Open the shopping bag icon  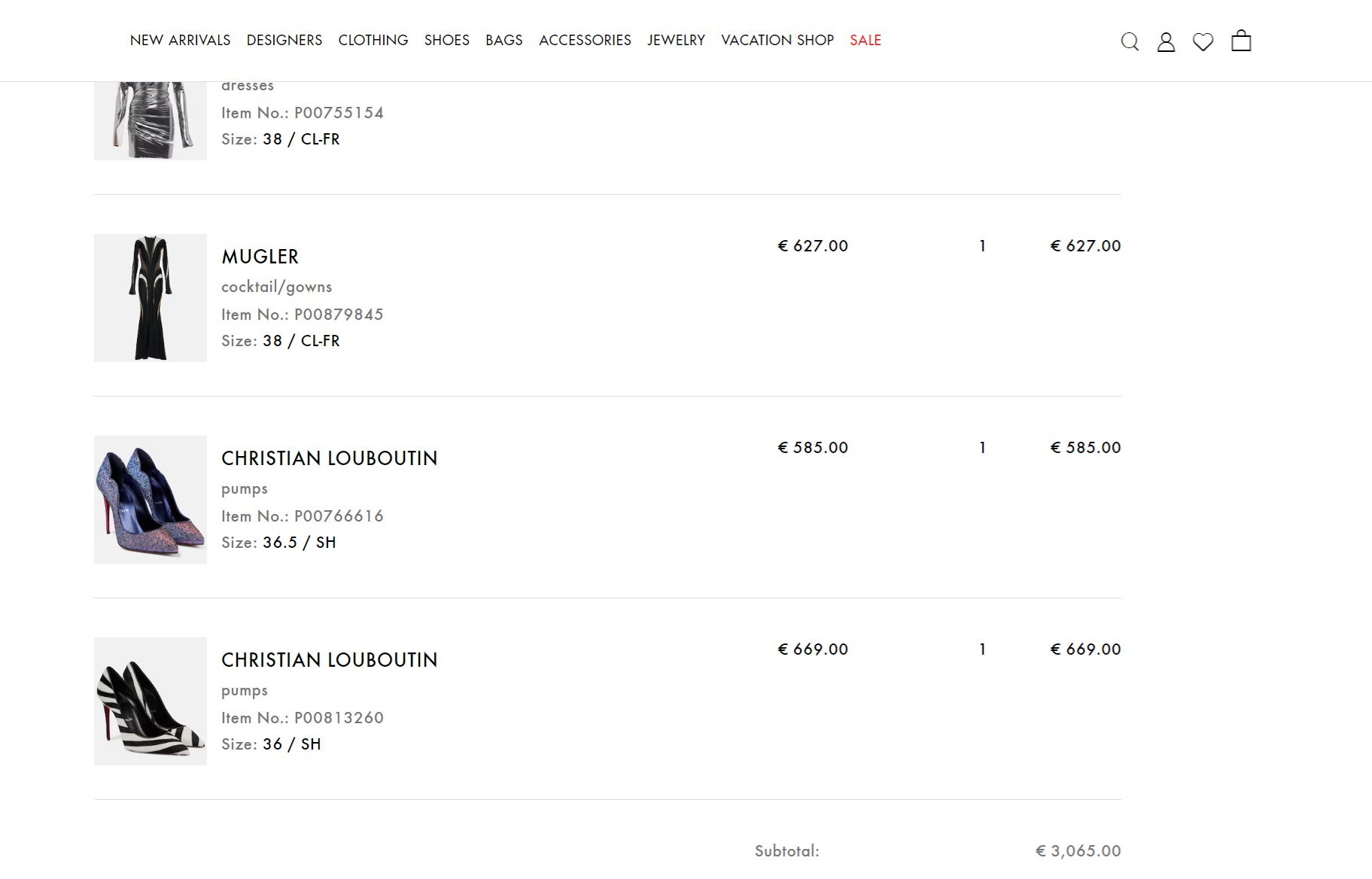pos(1241,41)
